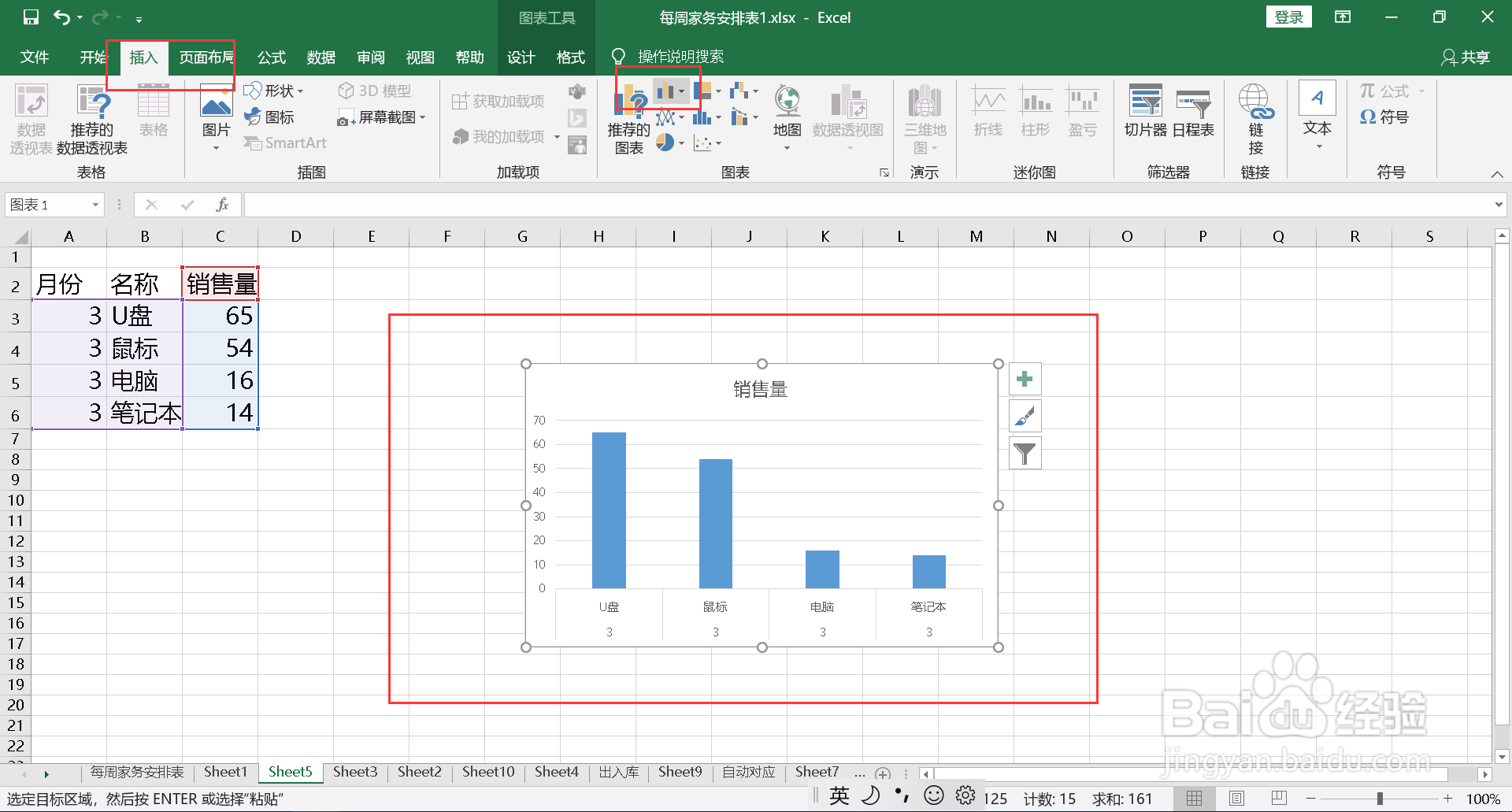Select the 每周家务安排表 sheet tab
This screenshot has height=812, width=1512.
(137, 772)
